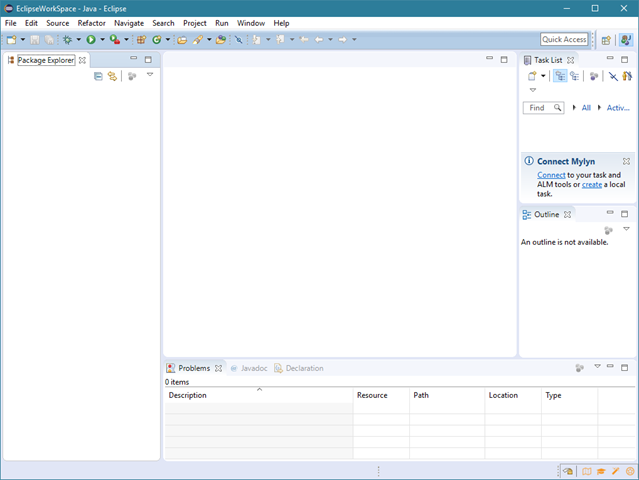Open the Debug configurations dropdown arrow

pyautogui.click(x=79, y=40)
